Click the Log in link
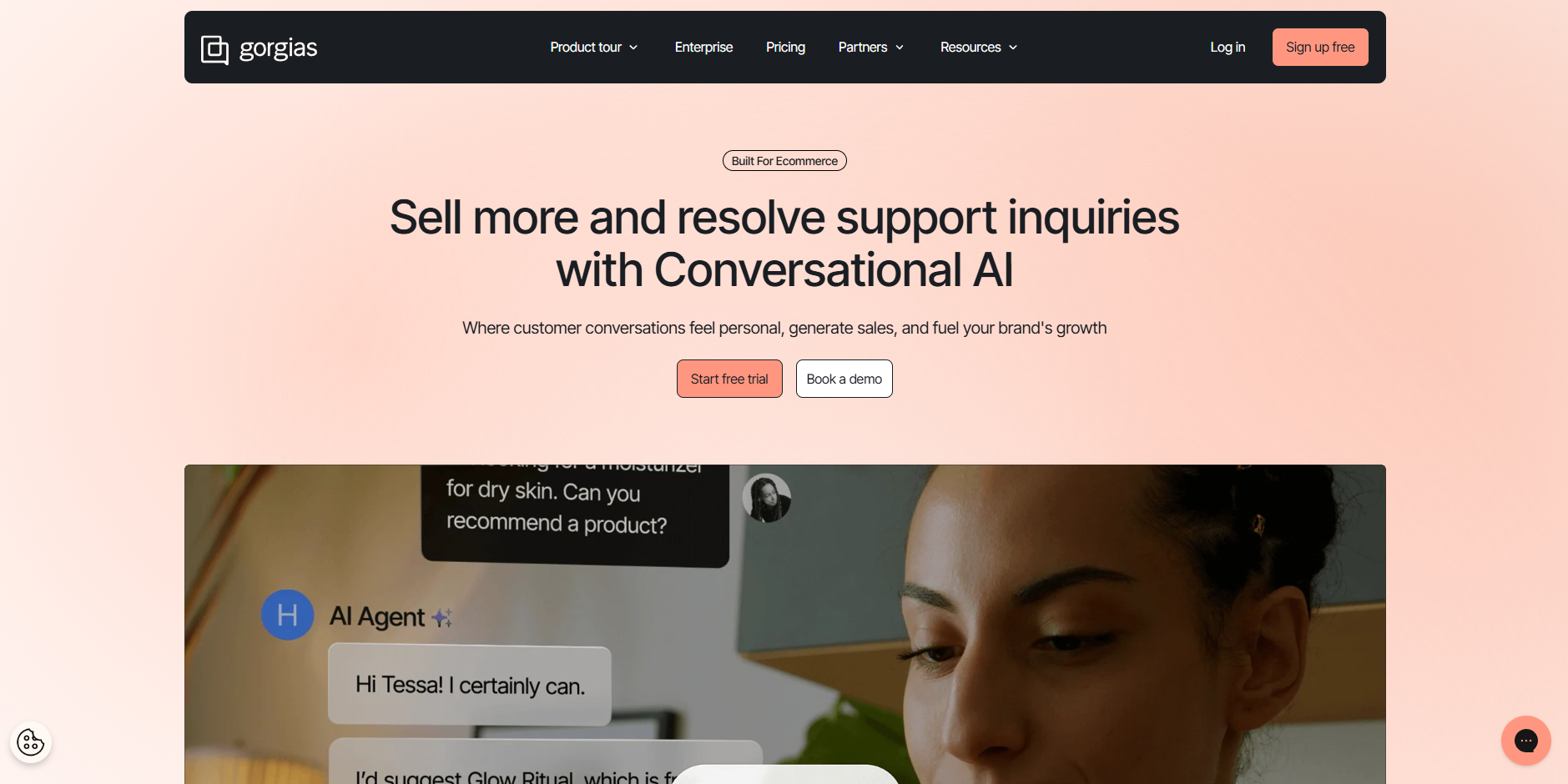The height and width of the screenshot is (784, 1568). 1228,48
